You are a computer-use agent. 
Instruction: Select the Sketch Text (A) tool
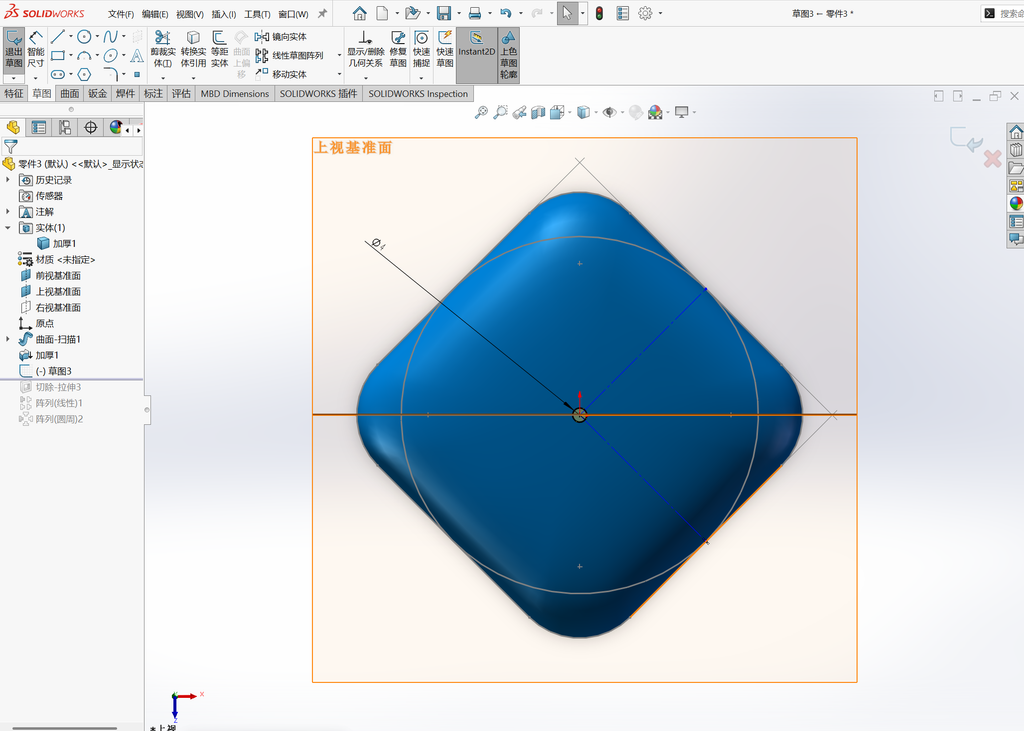point(137,56)
